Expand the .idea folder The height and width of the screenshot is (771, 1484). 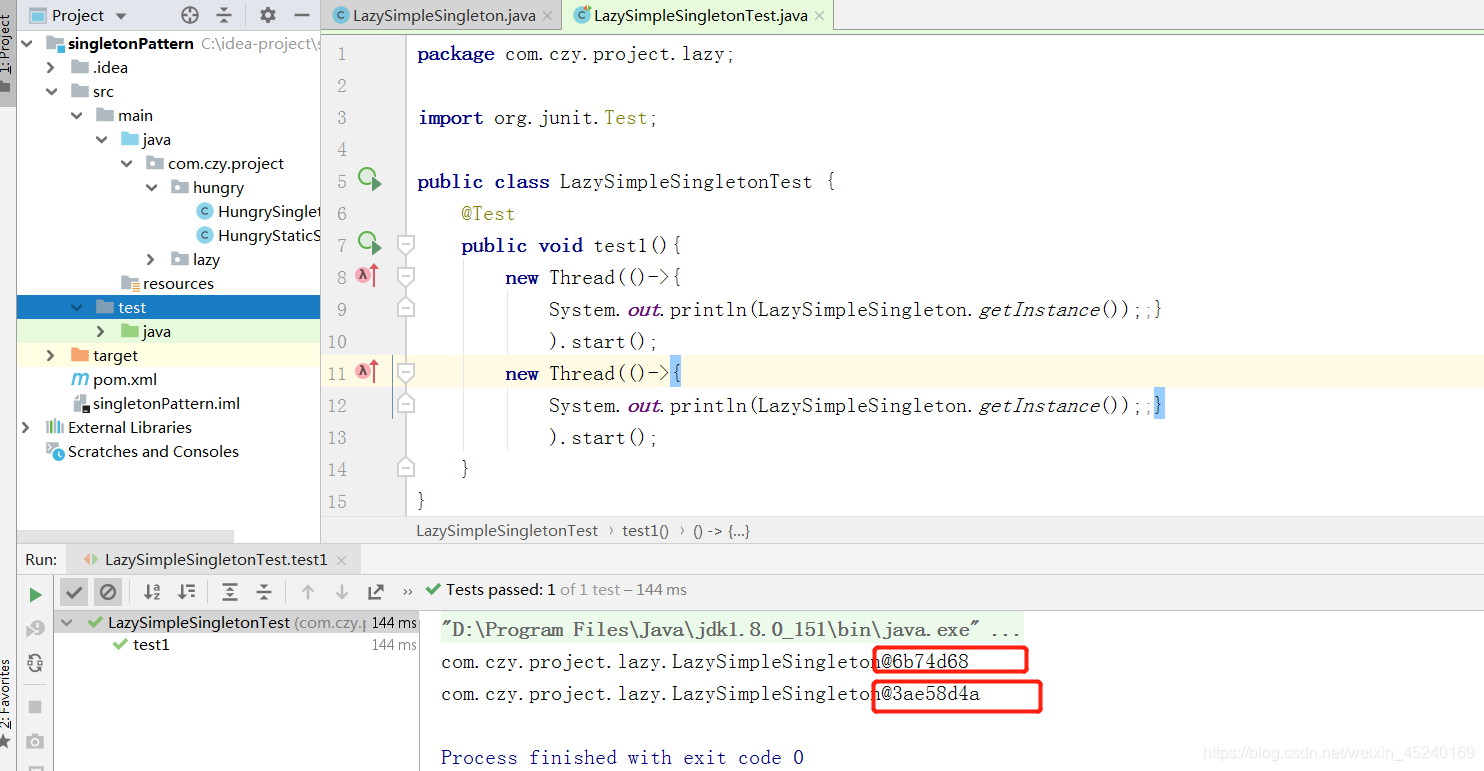click(x=50, y=67)
